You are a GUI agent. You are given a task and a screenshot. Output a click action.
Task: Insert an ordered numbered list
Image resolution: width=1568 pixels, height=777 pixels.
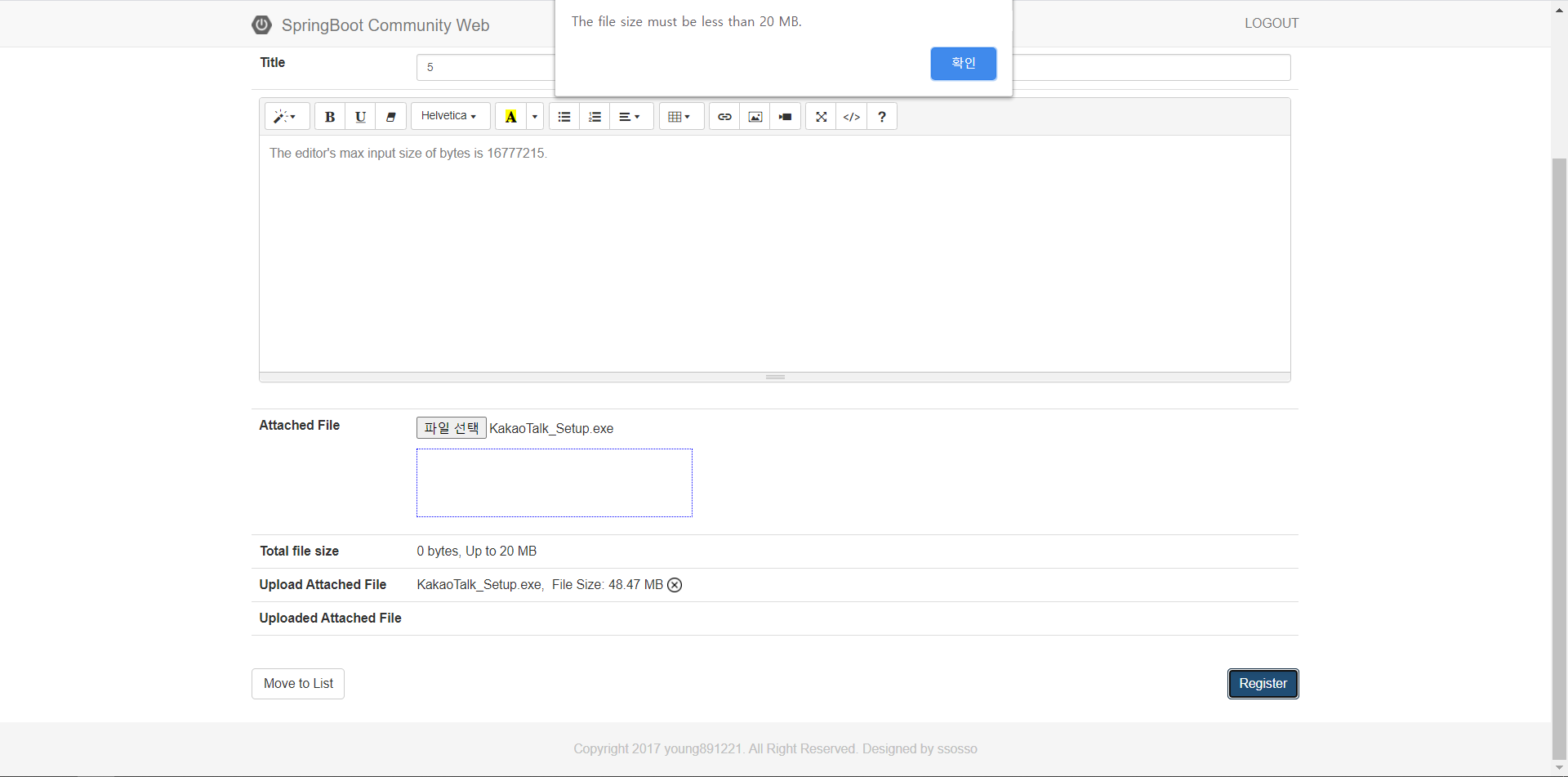tap(595, 117)
